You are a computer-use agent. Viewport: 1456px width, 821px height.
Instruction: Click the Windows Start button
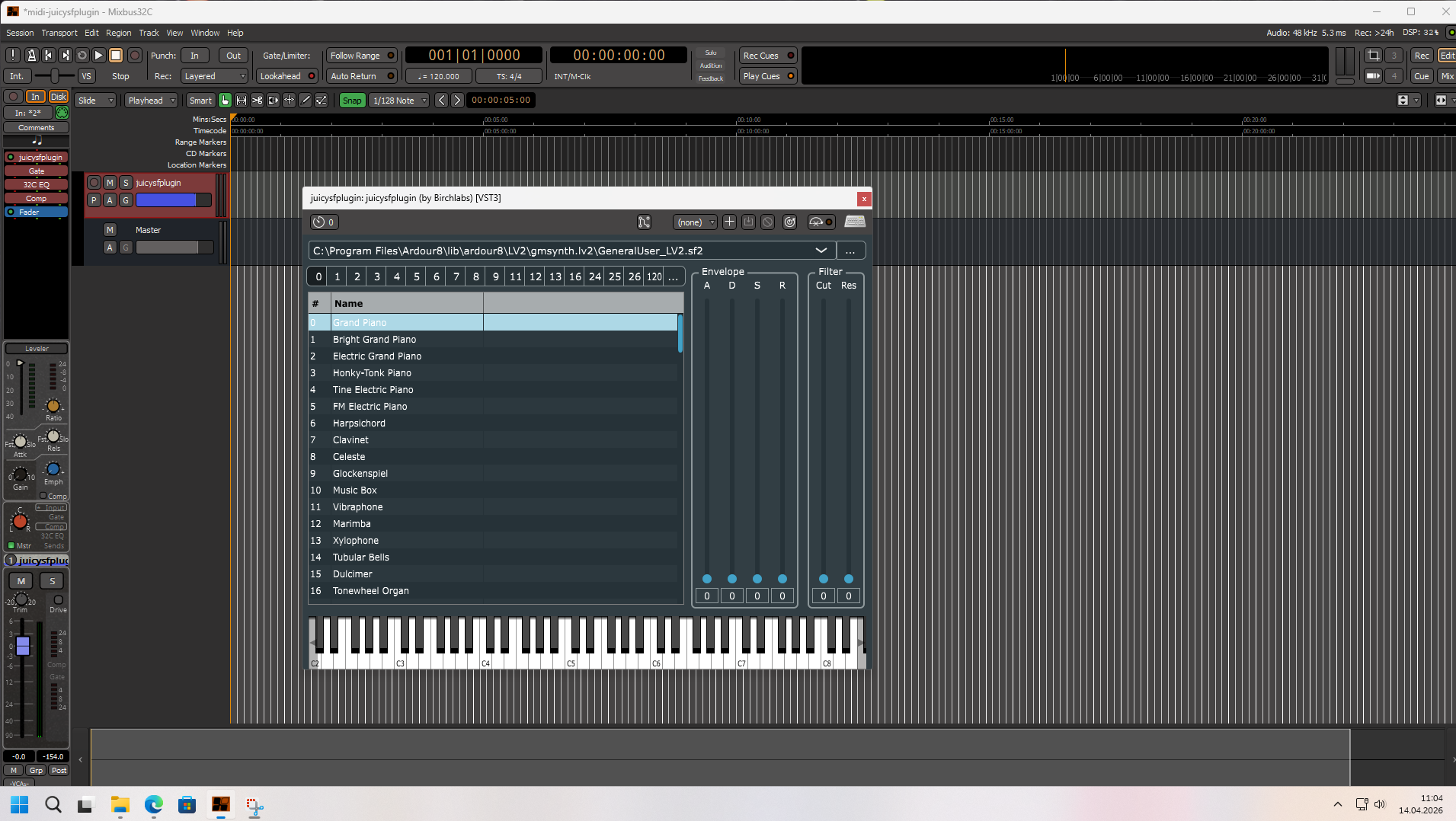click(20, 805)
